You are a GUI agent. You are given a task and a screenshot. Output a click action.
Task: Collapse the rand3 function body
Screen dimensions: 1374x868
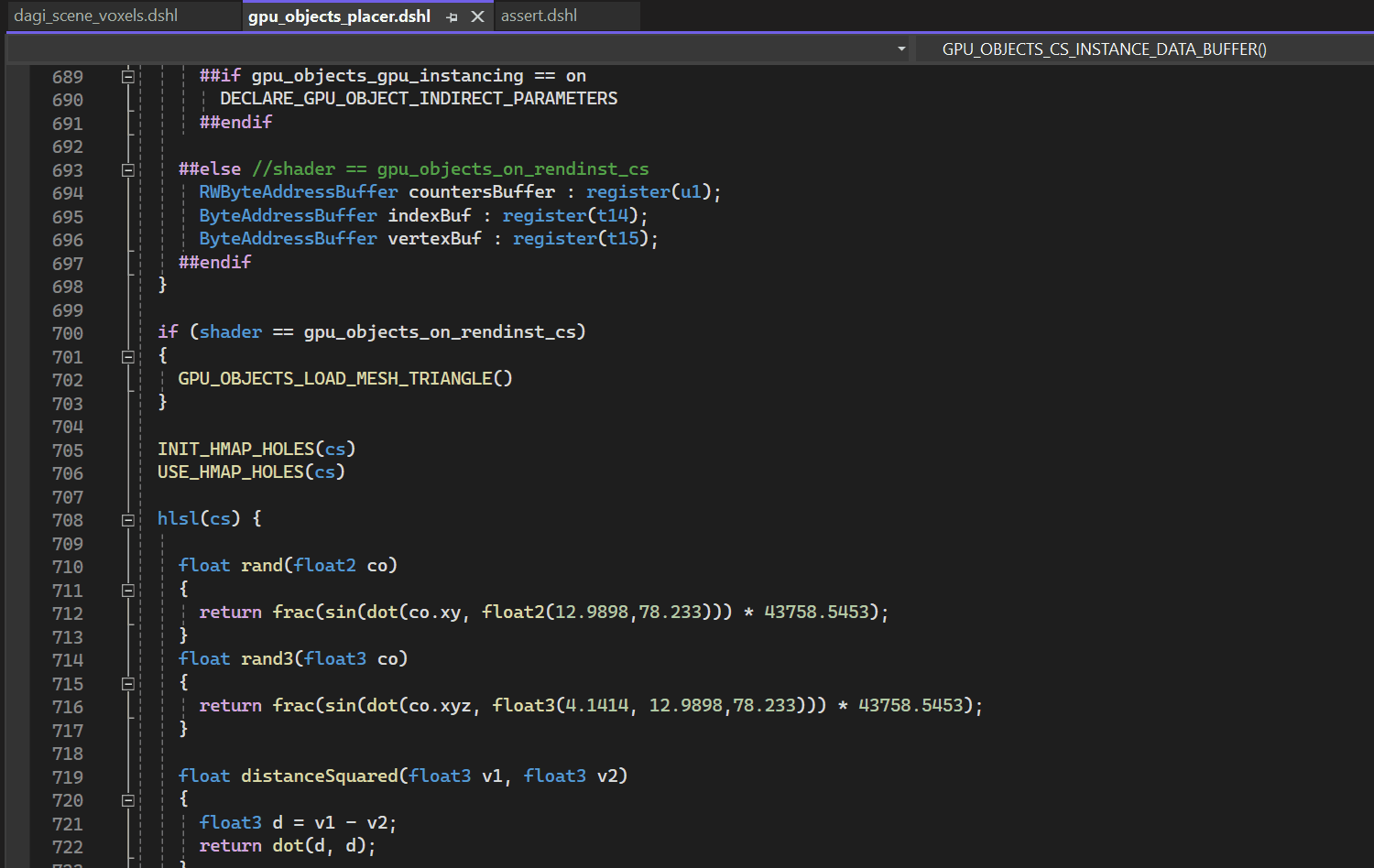[128, 682]
